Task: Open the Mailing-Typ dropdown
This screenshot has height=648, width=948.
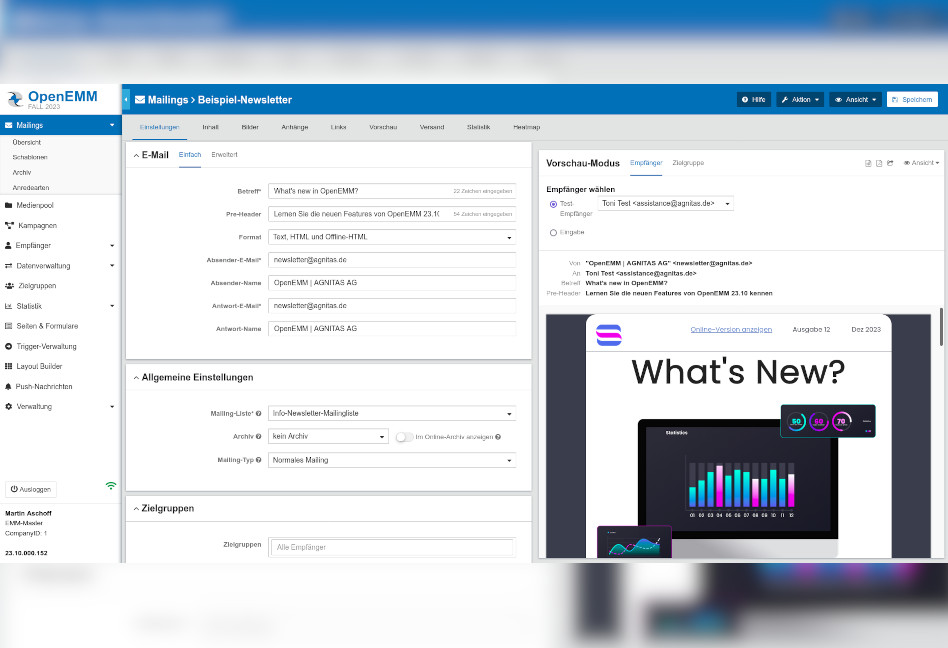Action: (x=392, y=460)
